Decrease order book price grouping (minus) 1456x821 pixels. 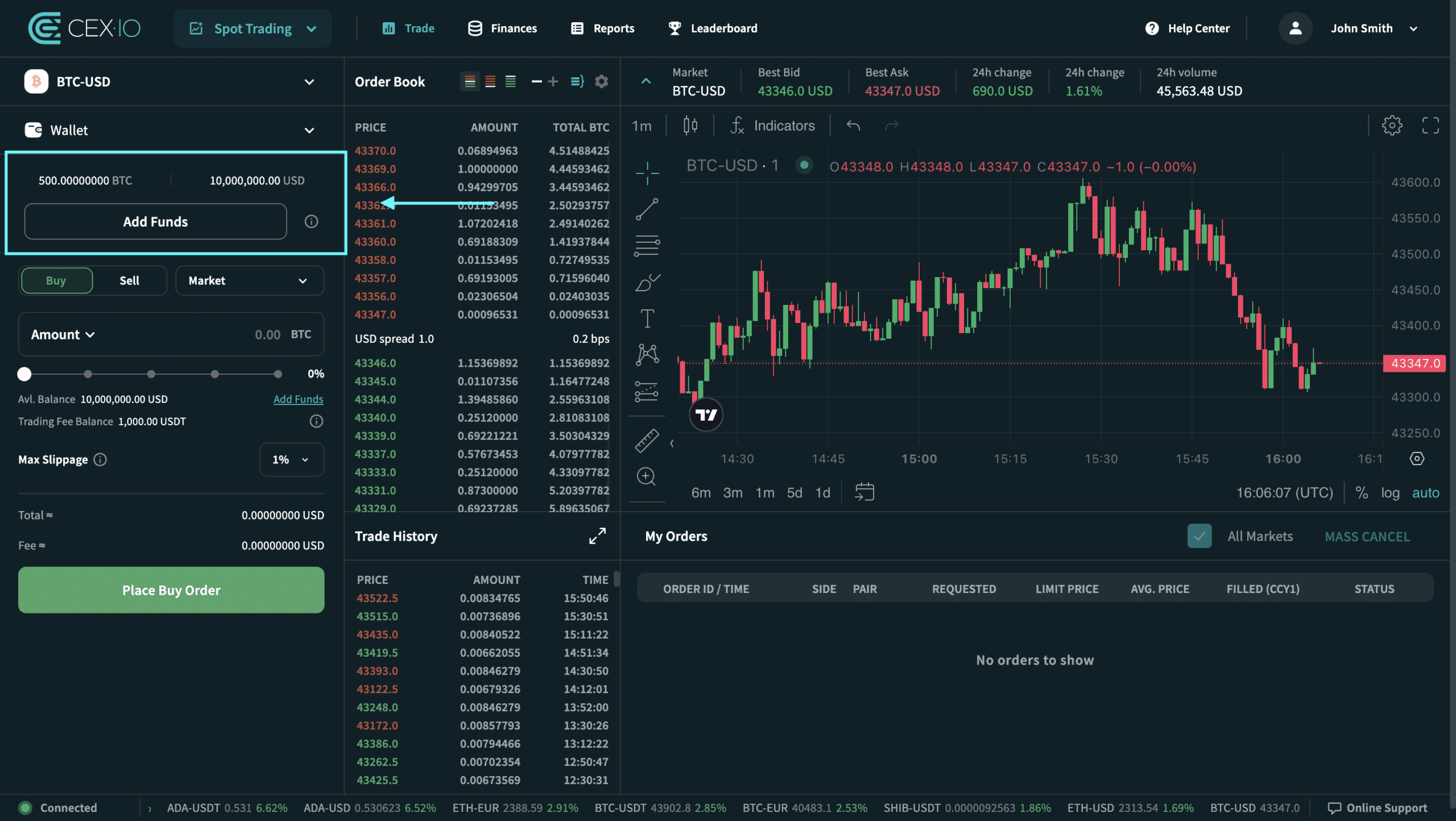536,82
